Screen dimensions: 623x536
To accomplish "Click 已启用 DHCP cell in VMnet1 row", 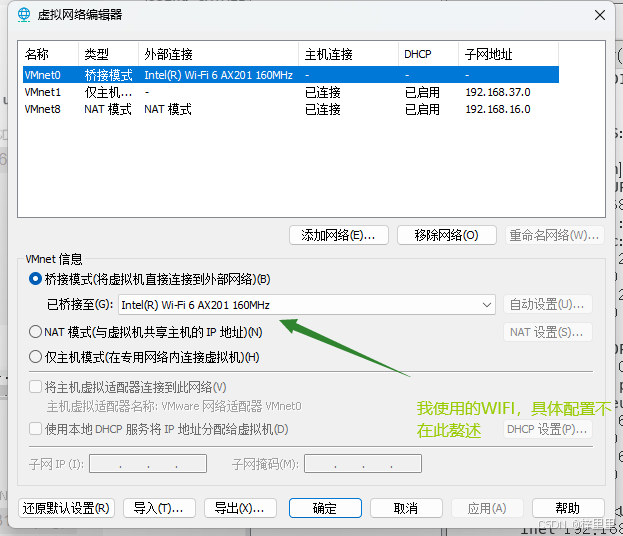I will [422, 92].
